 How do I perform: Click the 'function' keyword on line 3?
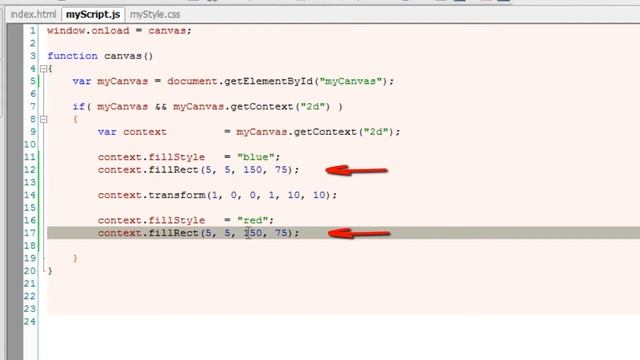(x=73, y=56)
